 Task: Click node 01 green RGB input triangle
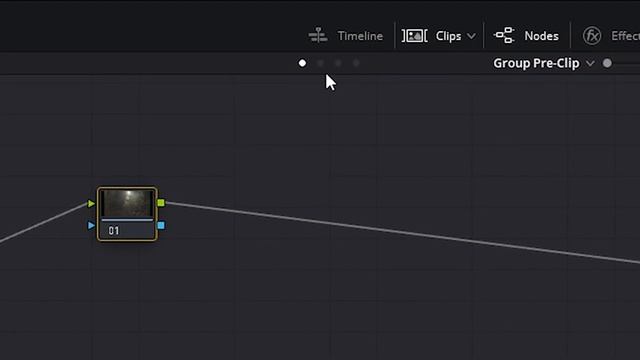point(91,203)
